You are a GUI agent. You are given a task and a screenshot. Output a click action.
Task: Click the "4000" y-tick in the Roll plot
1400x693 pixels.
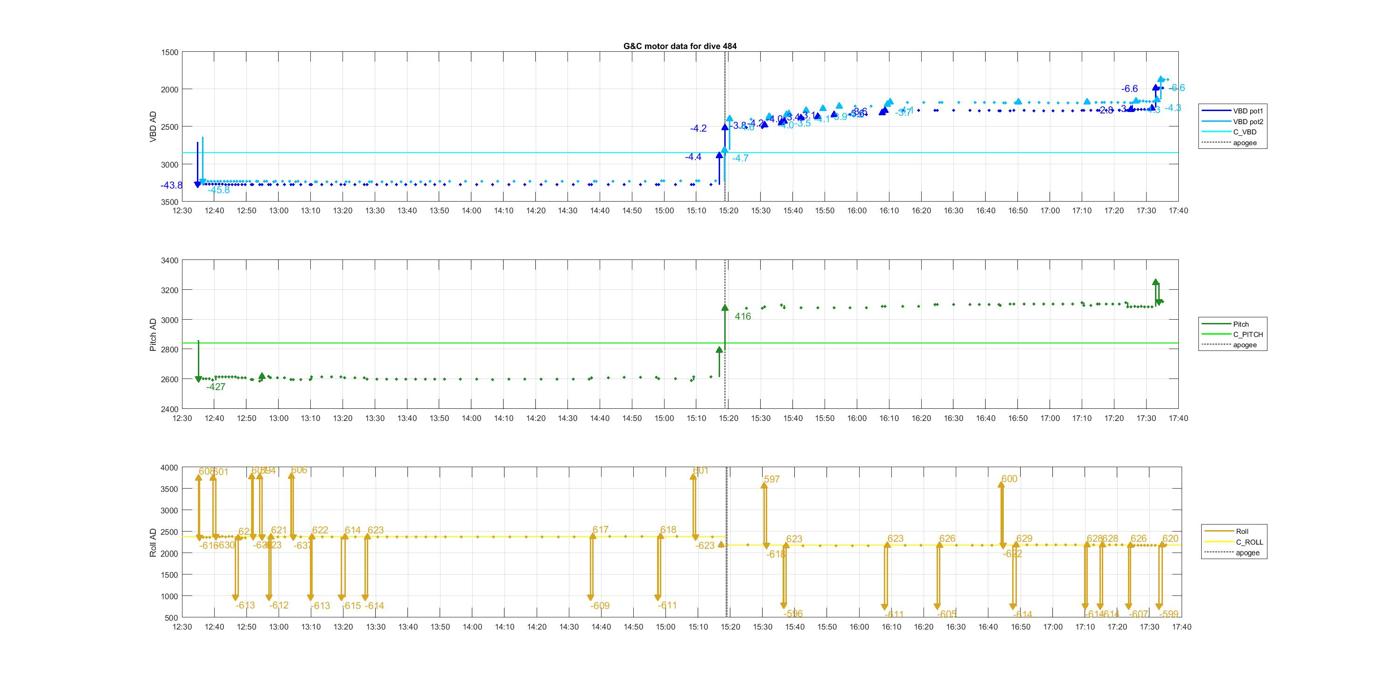(170, 468)
